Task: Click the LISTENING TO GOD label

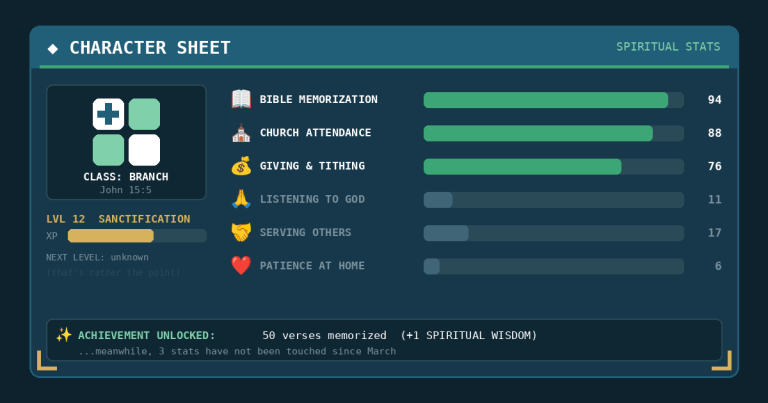Action: tap(312, 199)
